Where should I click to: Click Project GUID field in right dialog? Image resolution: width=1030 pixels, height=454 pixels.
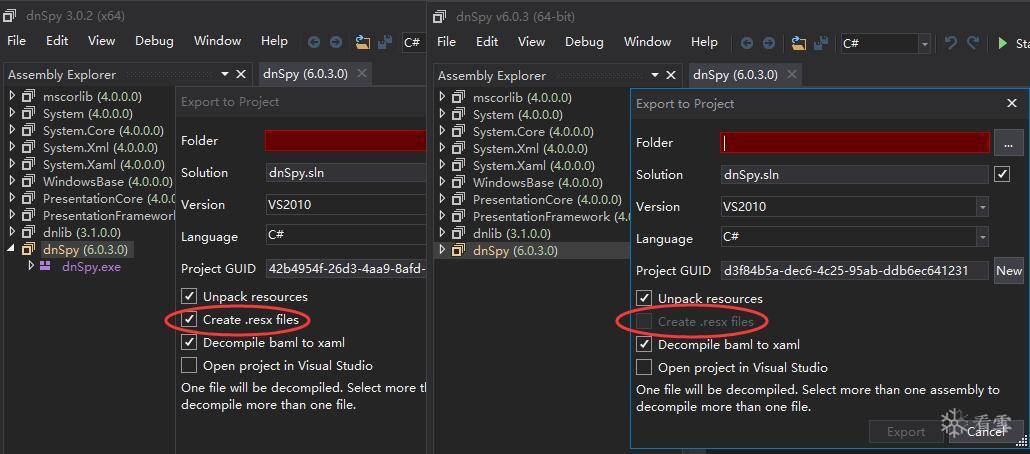[855, 270]
